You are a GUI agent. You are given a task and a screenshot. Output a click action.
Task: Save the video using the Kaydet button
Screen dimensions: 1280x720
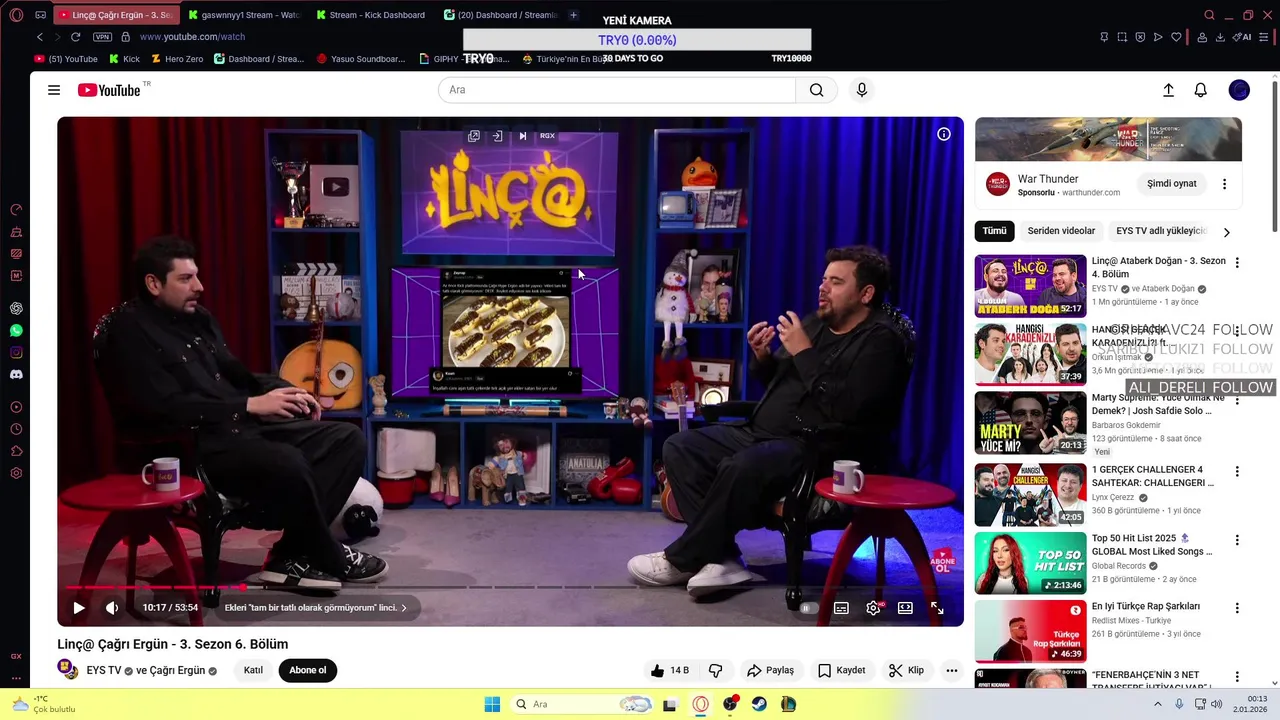pos(841,670)
